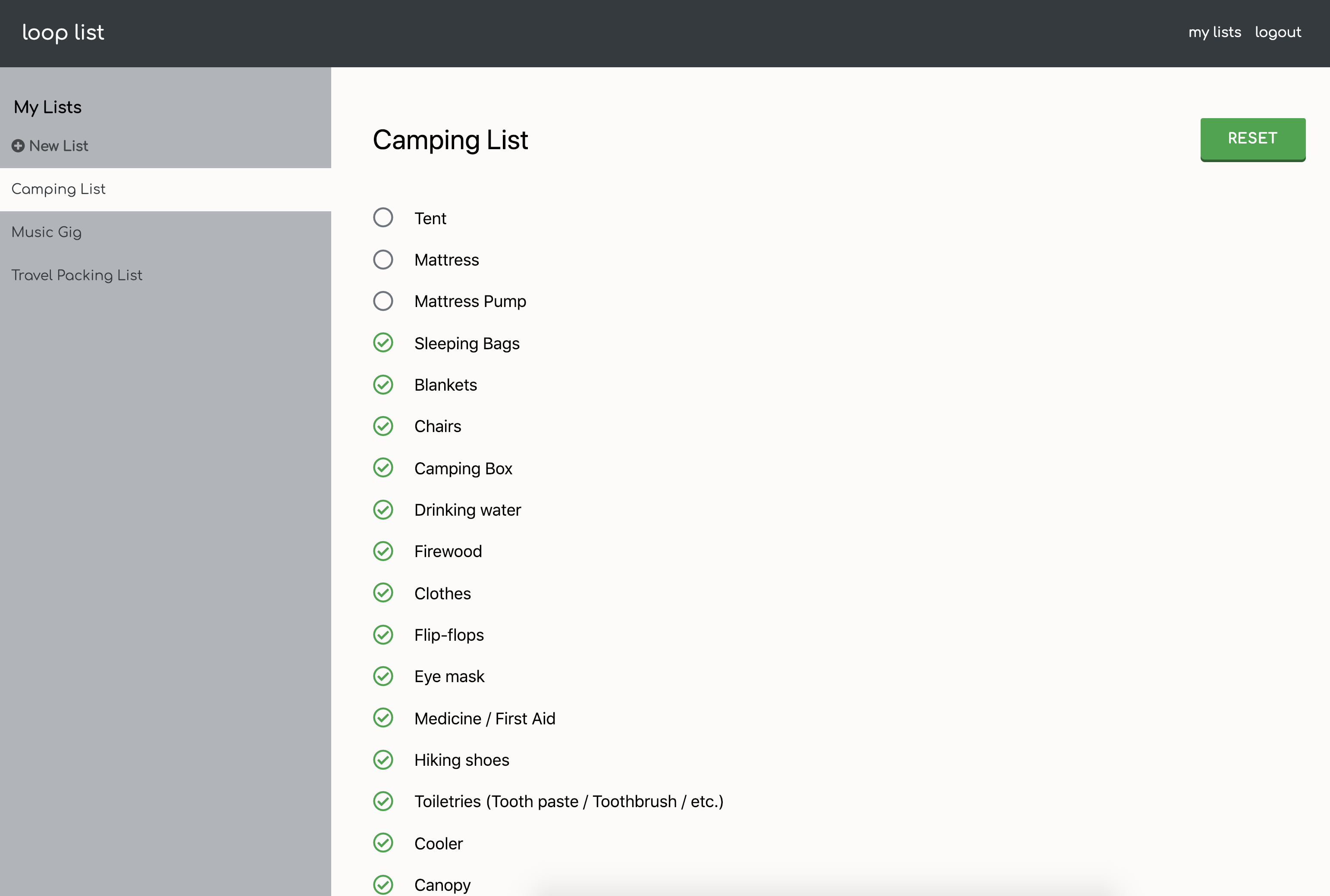This screenshot has height=896, width=1330.
Task: Click the My Lists sidebar heading
Action: [x=47, y=107]
